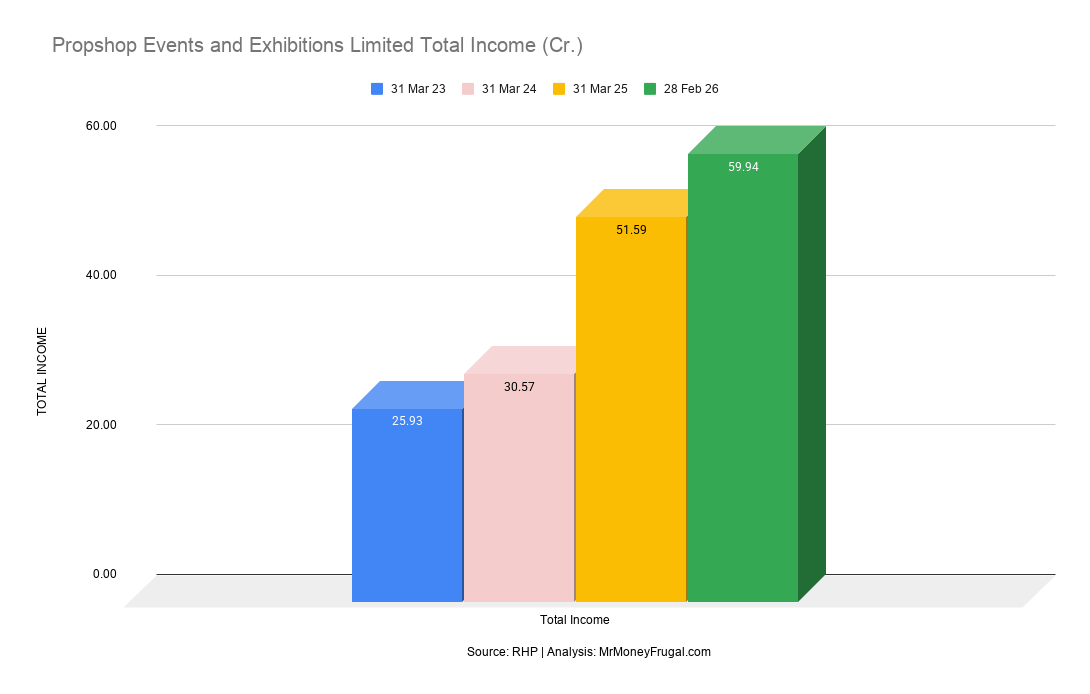This screenshot has height=694, width=1090.
Task: Select the '31 Mar 25' legend label
Action: 600,89
